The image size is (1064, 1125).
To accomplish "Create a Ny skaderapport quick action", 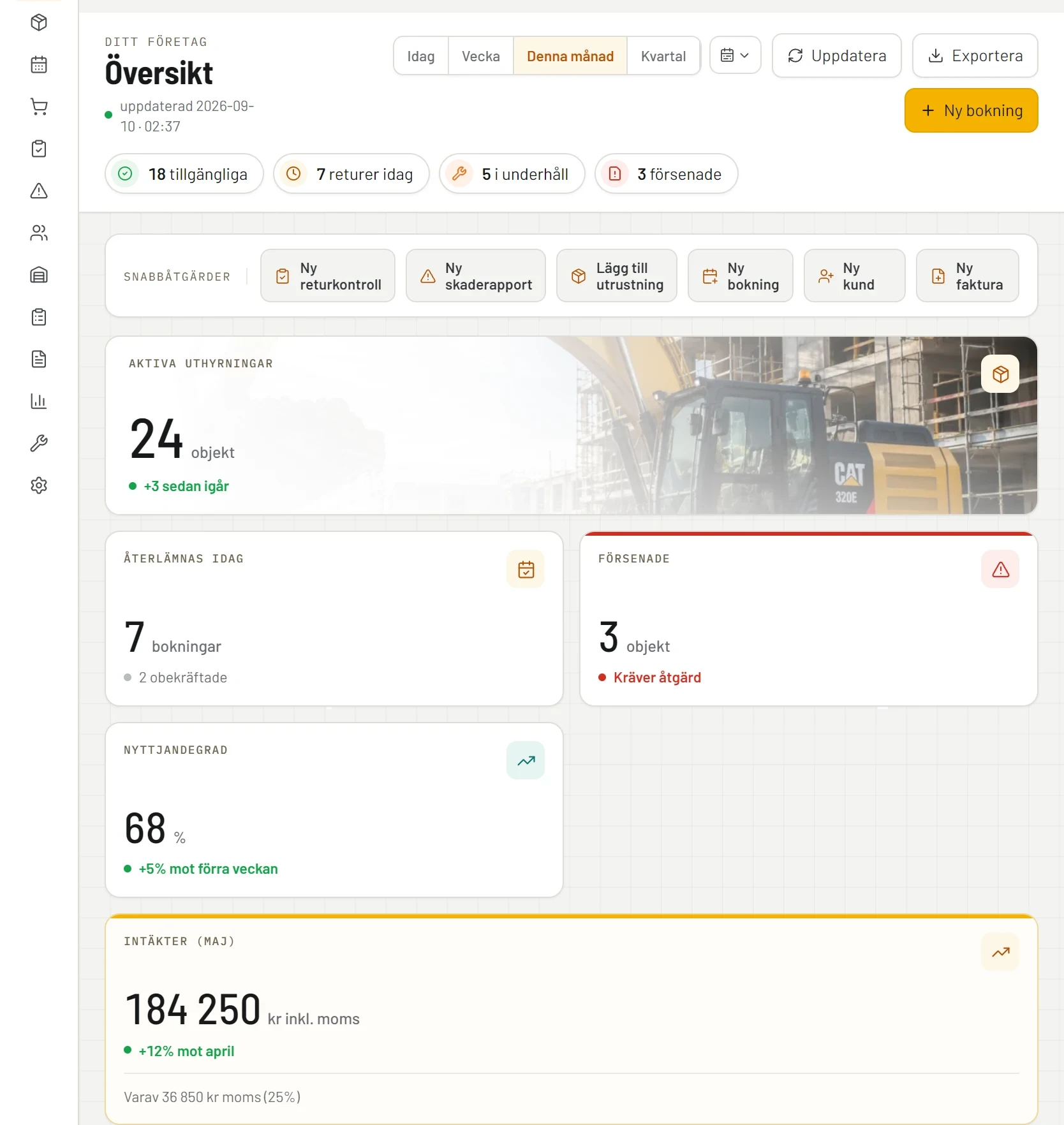I will tap(476, 276).
